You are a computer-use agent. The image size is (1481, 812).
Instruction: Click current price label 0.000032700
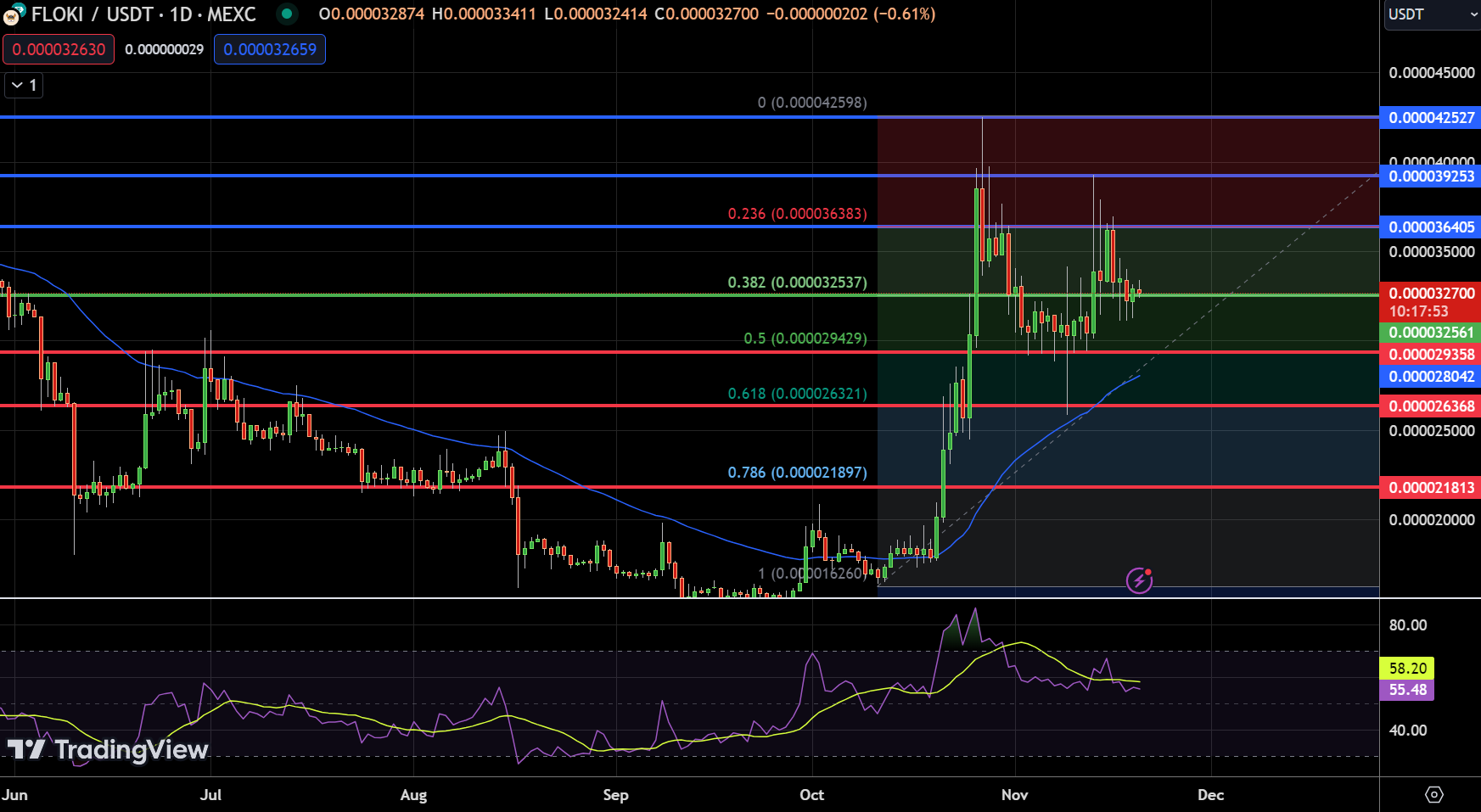coord(1431,293)
